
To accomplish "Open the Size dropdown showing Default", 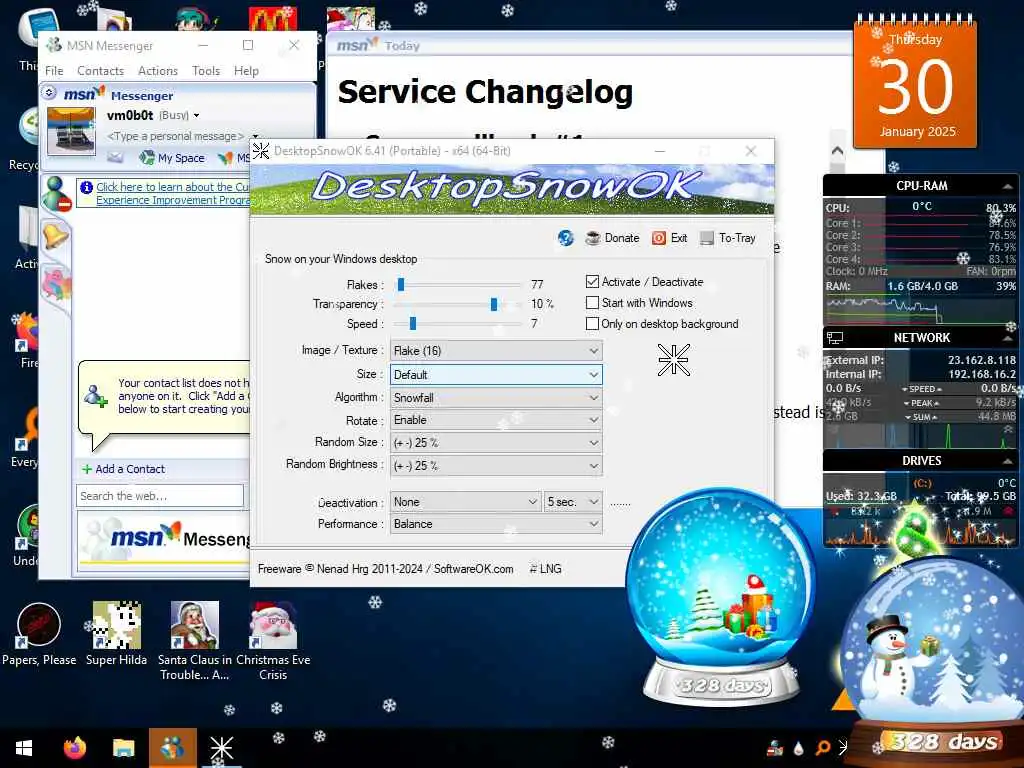I will pos(496,375).
